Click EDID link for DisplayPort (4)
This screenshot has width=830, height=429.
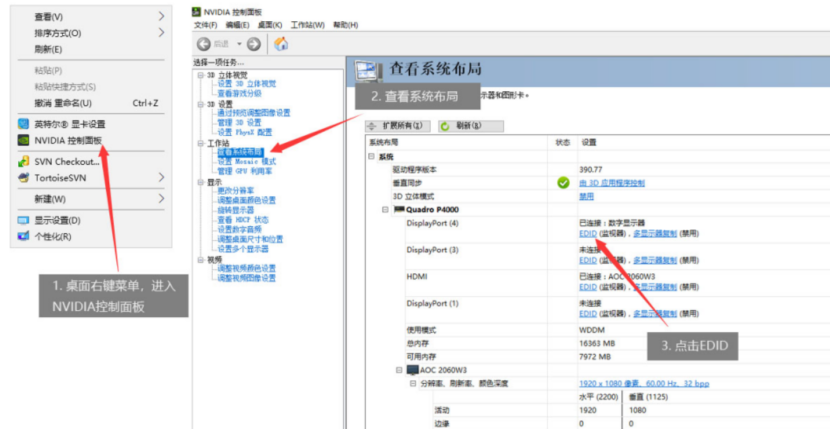588,233
